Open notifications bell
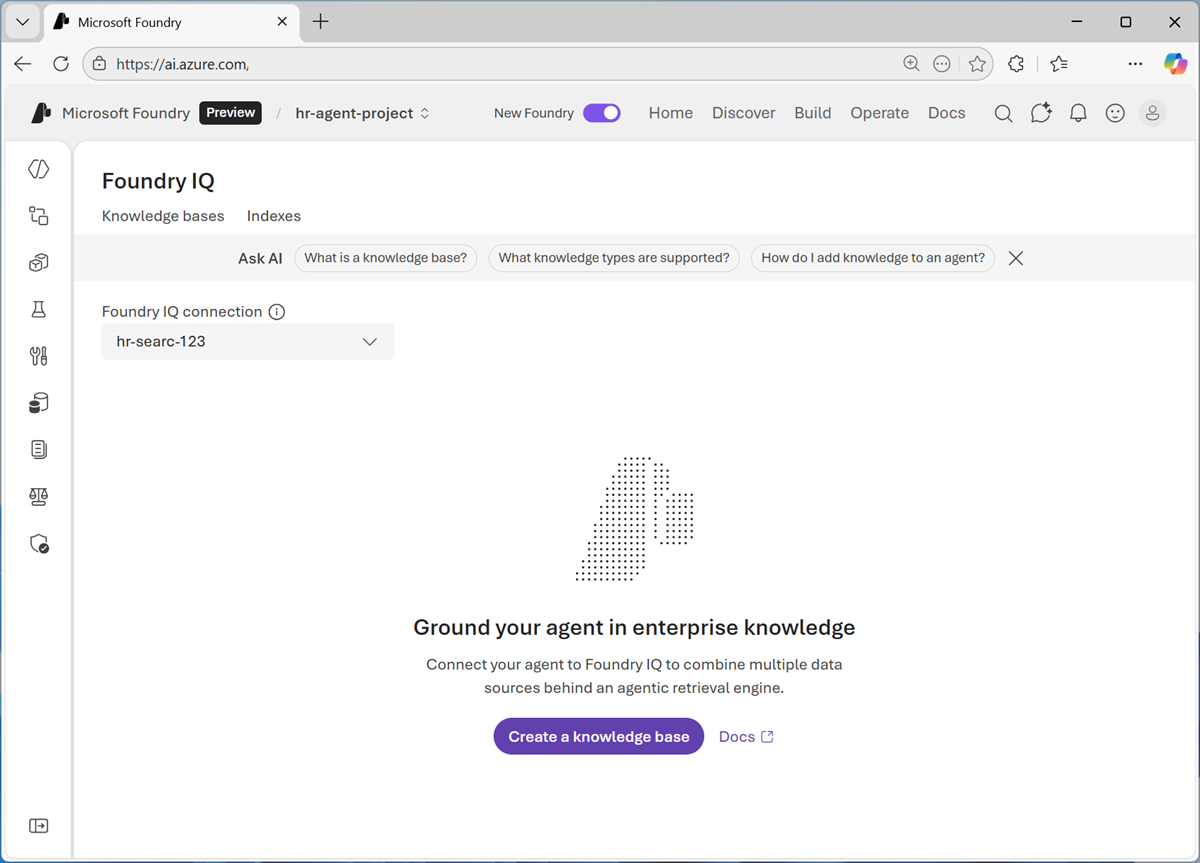The width and height of the screenshot is (1200, 863). pyautogui.click(x=1078, y=113)
